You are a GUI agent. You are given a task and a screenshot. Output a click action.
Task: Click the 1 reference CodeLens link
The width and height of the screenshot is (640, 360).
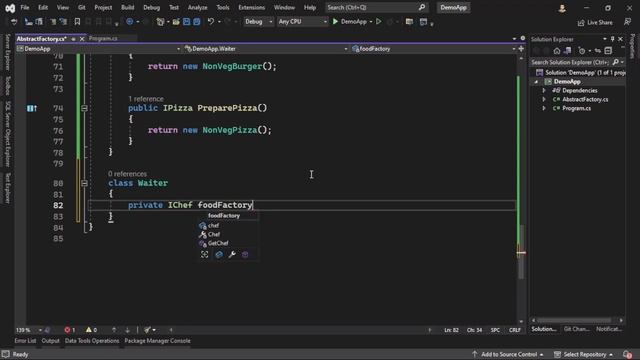click(146, 99)
